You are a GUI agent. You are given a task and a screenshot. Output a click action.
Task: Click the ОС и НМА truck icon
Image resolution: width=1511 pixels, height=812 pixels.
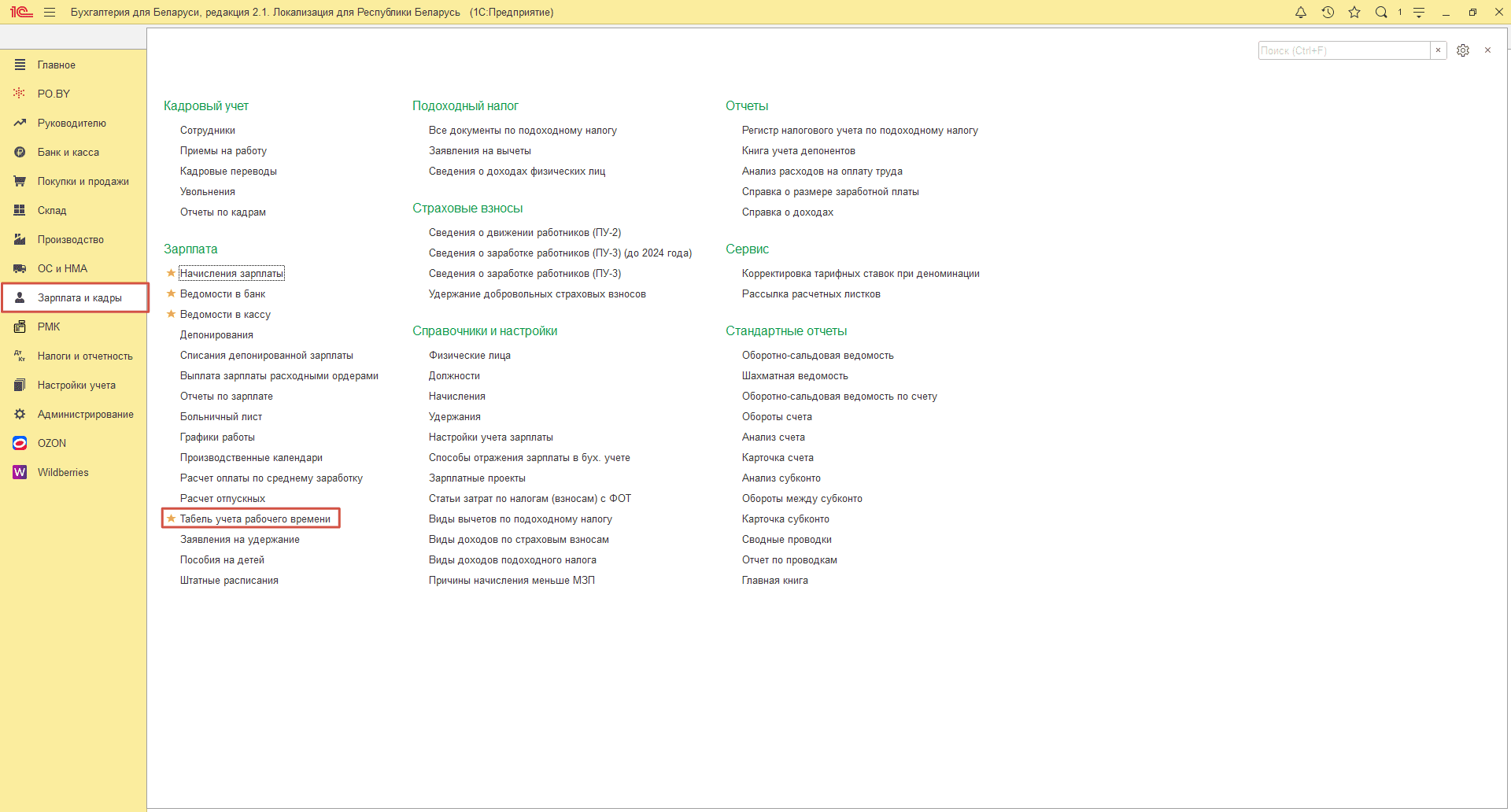(20, 268)
